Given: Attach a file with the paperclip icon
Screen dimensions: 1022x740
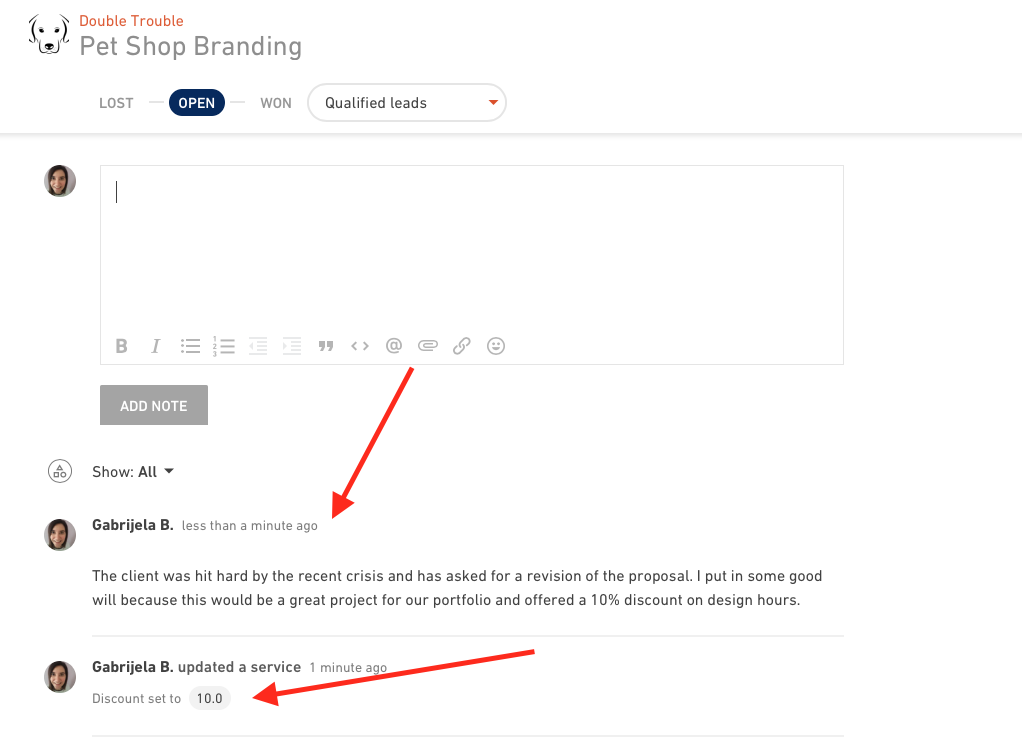Looking at the screenshot, I should [x=428, y=346].
